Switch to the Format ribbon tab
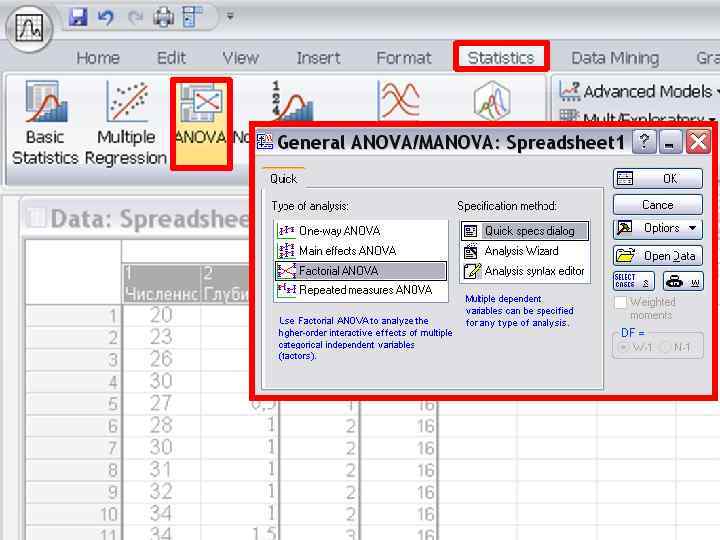 point(404,58)
